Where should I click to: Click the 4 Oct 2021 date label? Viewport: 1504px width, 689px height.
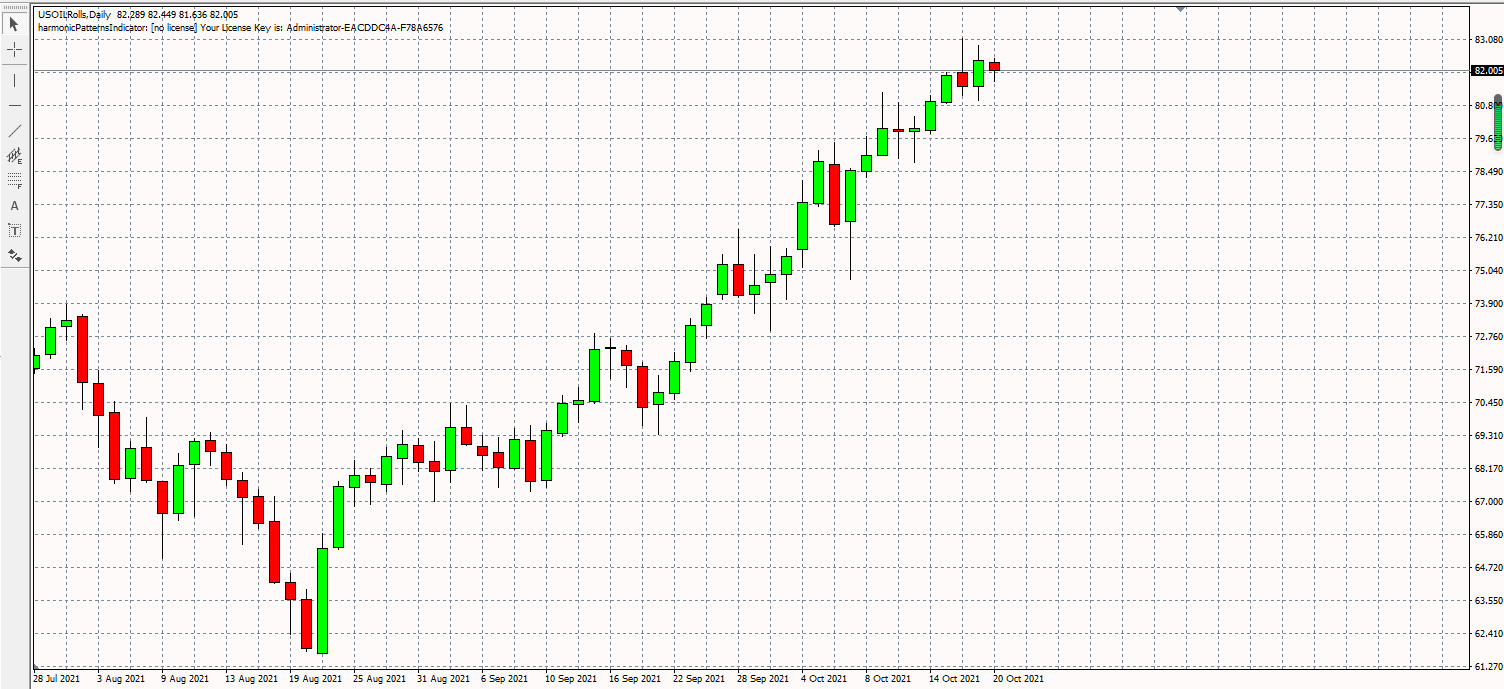click(825, 678)
